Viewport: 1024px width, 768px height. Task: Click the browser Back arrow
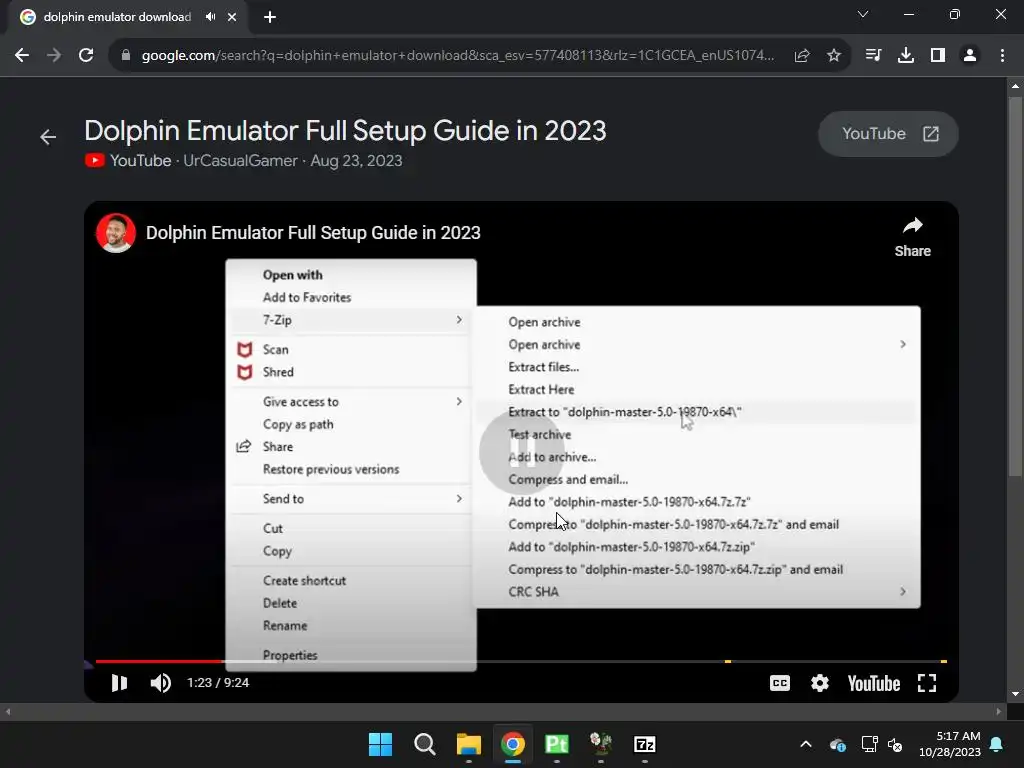pyautogui.click(x=22, y=56)
